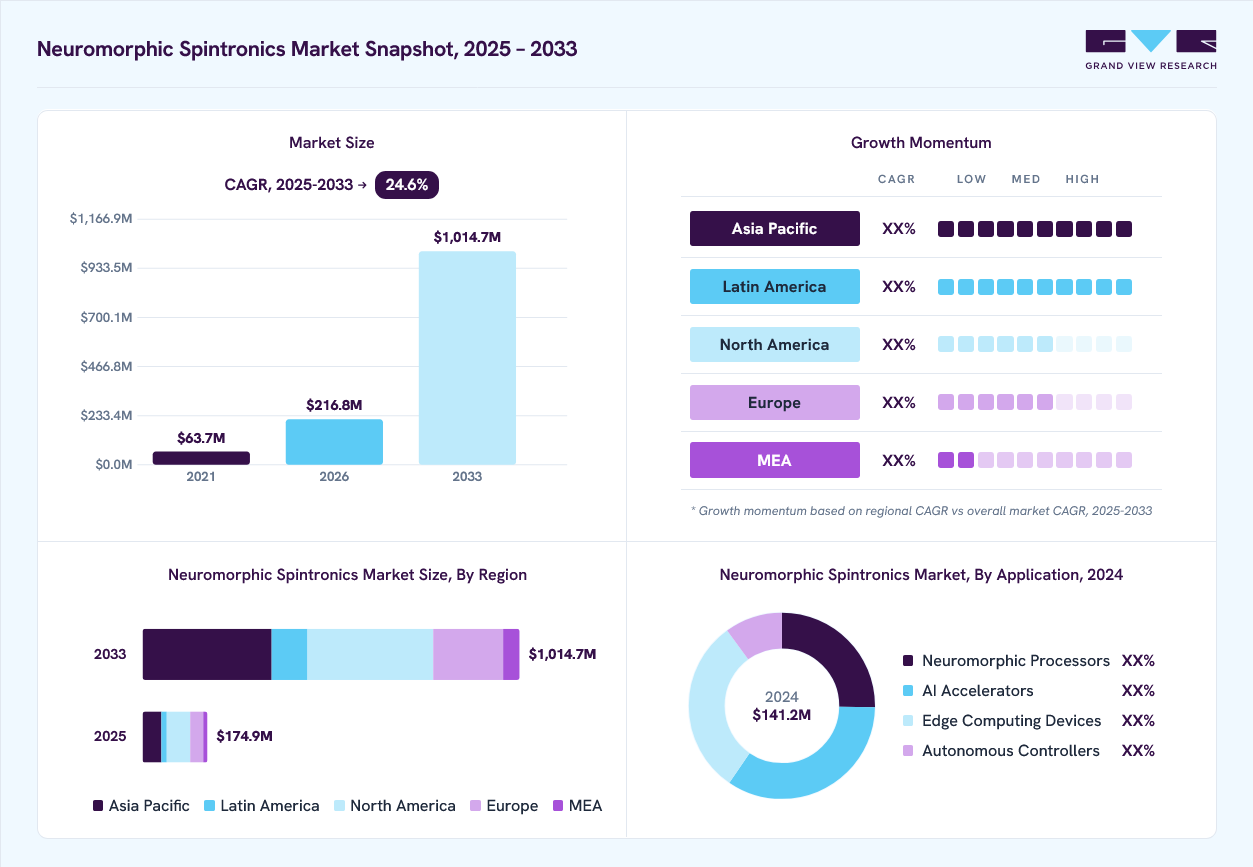Viewport: 1253px width, 867px height.
Task: Click the XX% CAGR value for Europe
Action: coord(899,402)
